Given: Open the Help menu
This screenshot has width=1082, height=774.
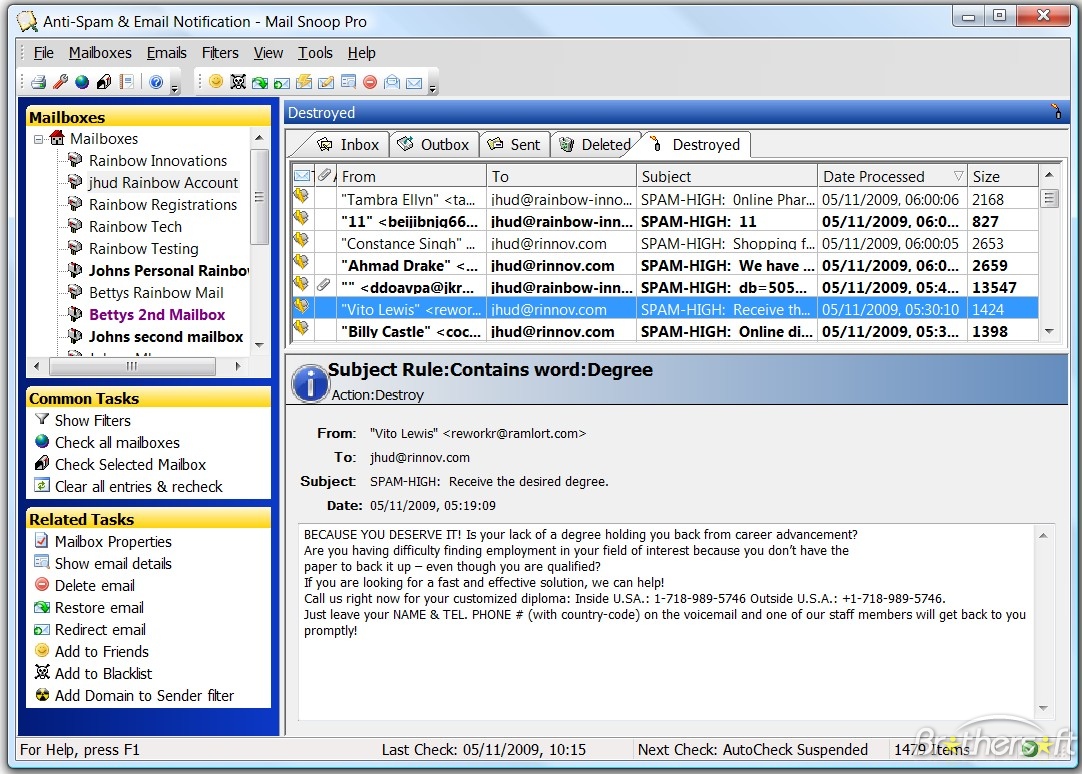Looking at the screenshot, I should 362,53.
